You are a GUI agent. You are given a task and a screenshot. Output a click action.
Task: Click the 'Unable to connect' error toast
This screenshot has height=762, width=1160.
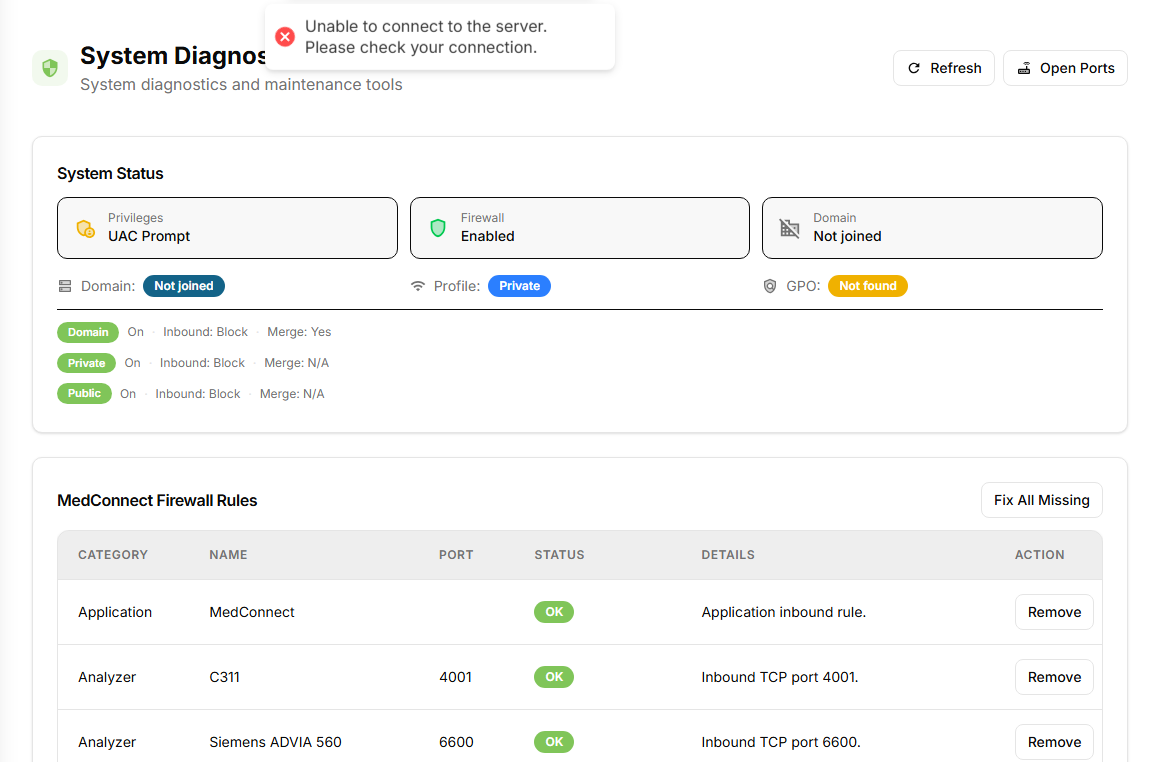(439, 37)
